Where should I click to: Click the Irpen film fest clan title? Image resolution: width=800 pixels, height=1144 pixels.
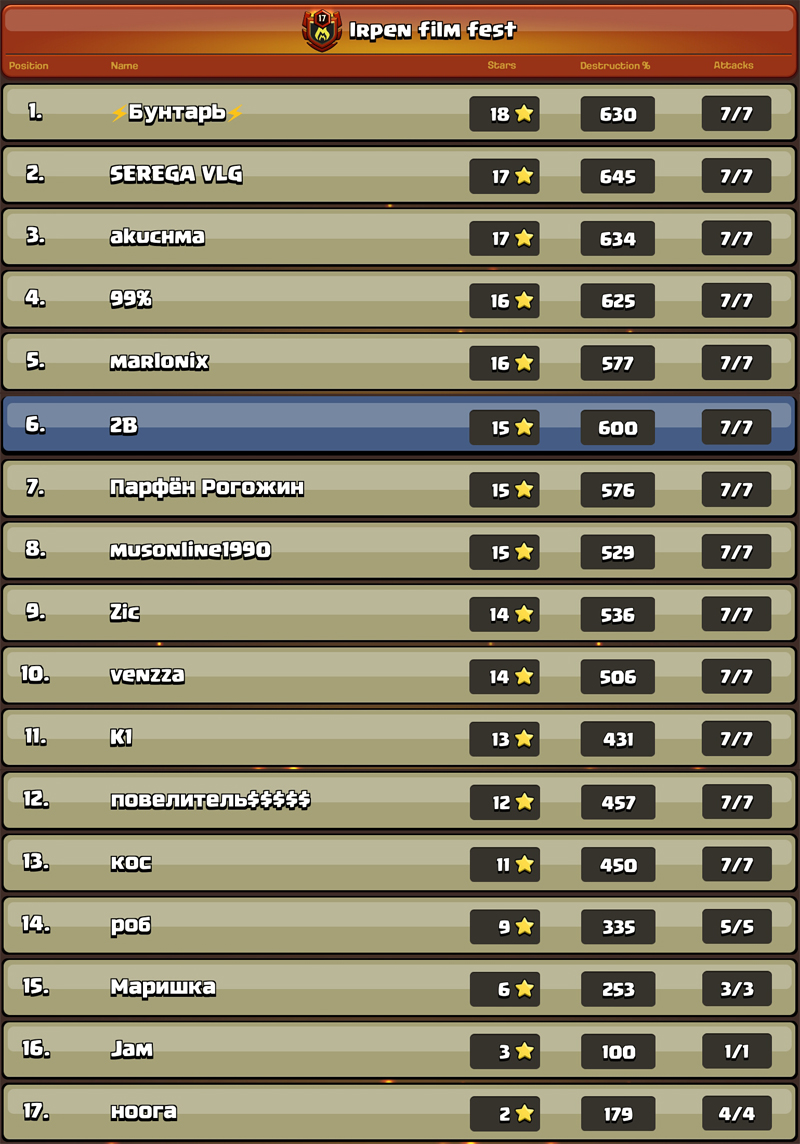[432, 30]
